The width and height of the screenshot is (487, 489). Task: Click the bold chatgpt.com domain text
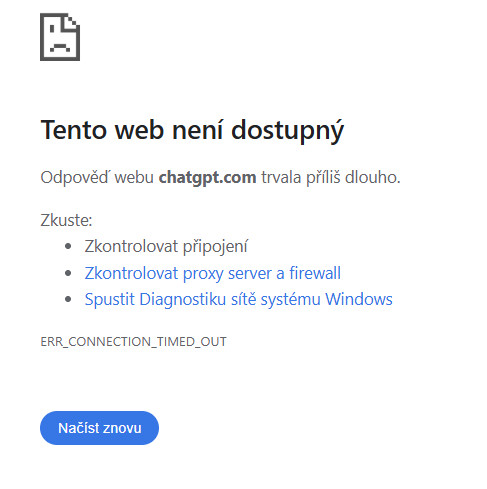[x=207, y=177]
